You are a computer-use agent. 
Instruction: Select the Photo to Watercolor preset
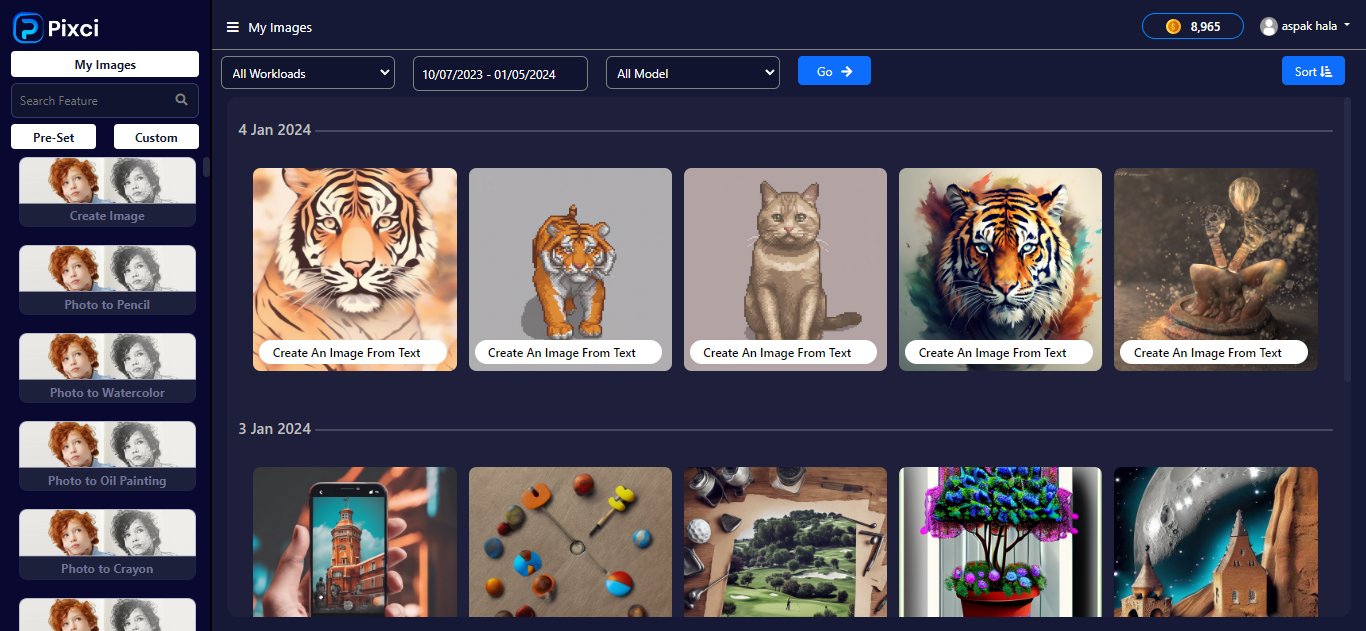107,368
